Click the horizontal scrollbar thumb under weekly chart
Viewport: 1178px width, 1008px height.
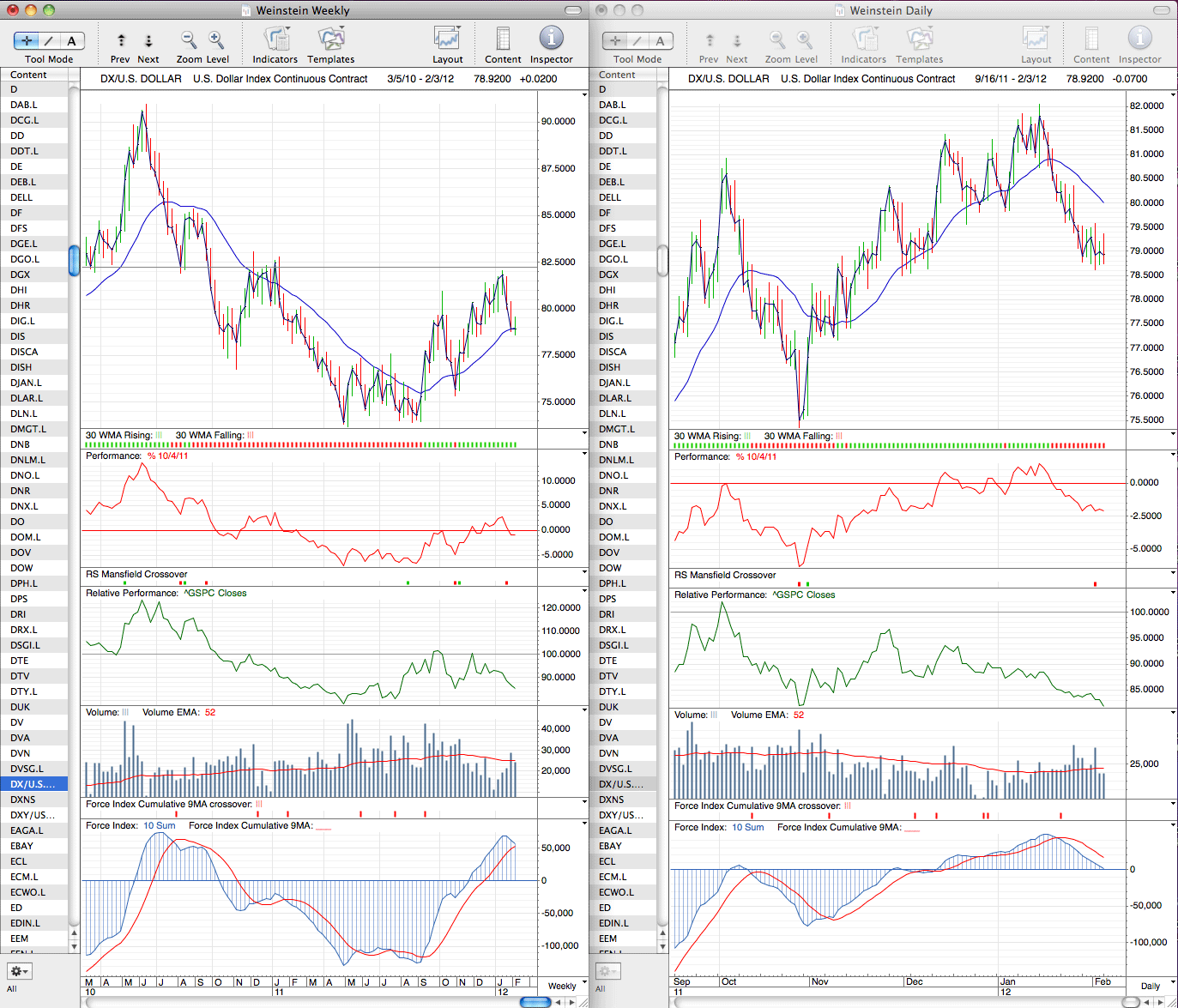[x=535, y=1002]
